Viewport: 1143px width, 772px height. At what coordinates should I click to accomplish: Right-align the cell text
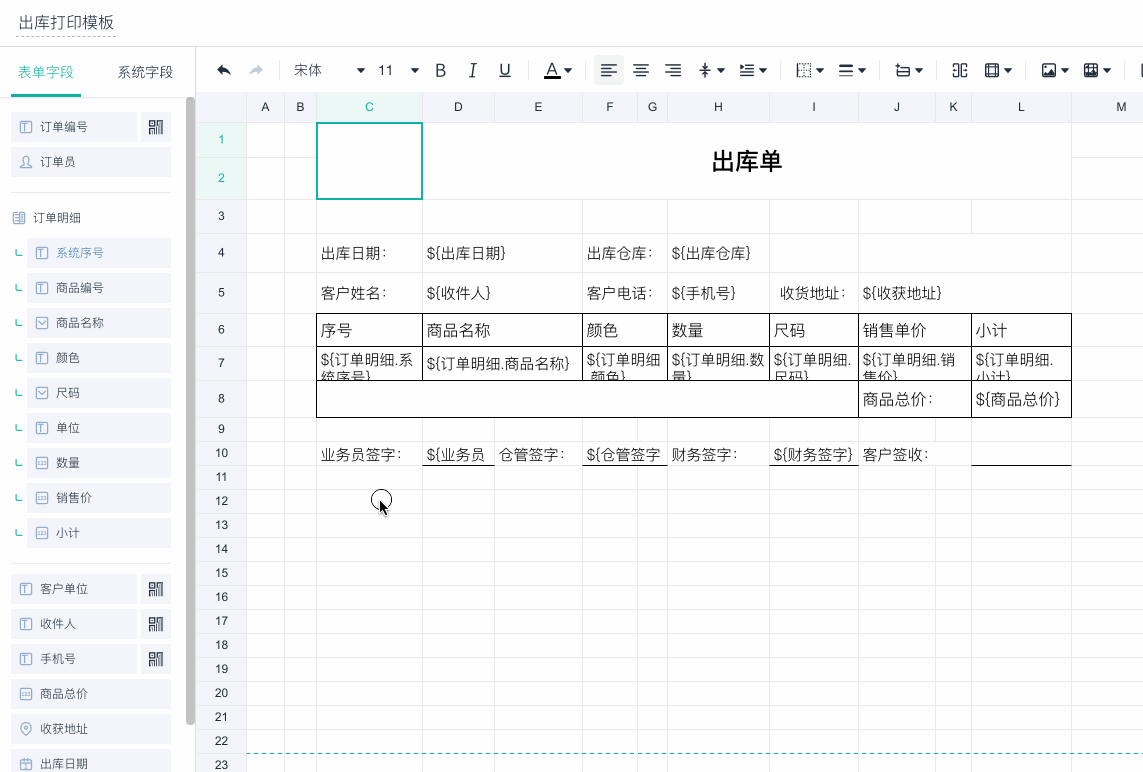click(x=673, y=70)
